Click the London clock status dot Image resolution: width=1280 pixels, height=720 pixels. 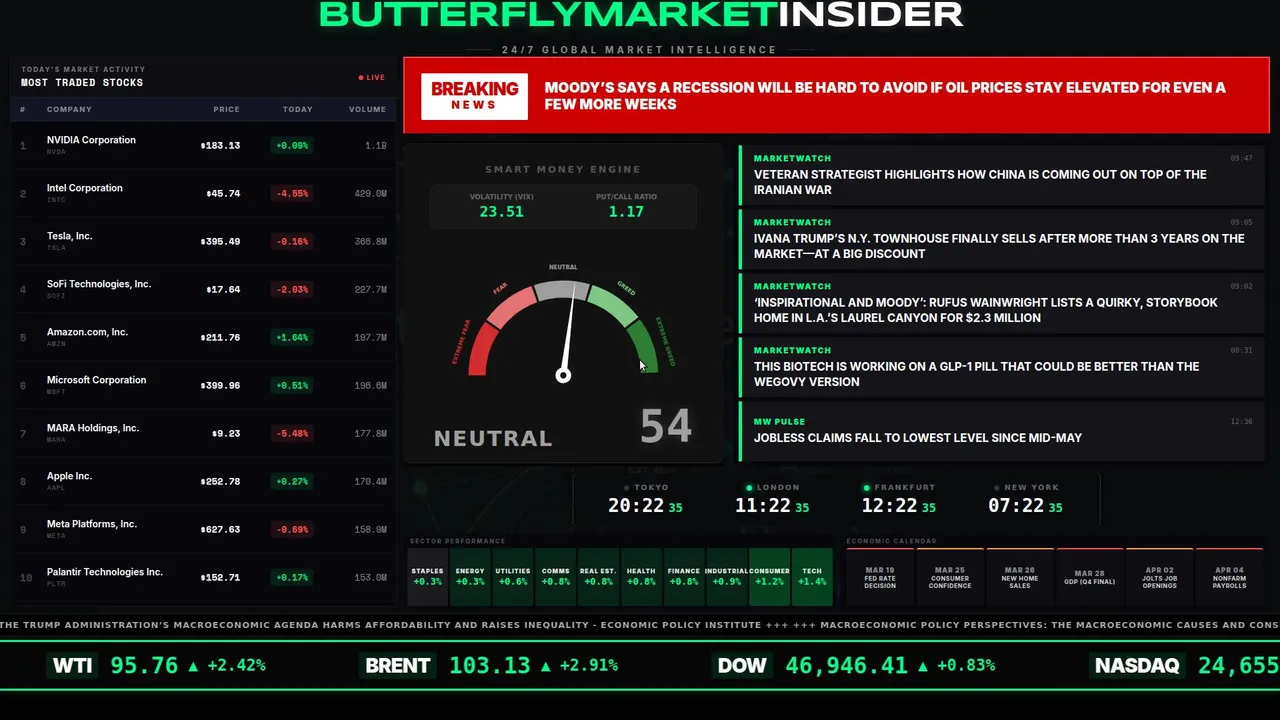point(750,488)
